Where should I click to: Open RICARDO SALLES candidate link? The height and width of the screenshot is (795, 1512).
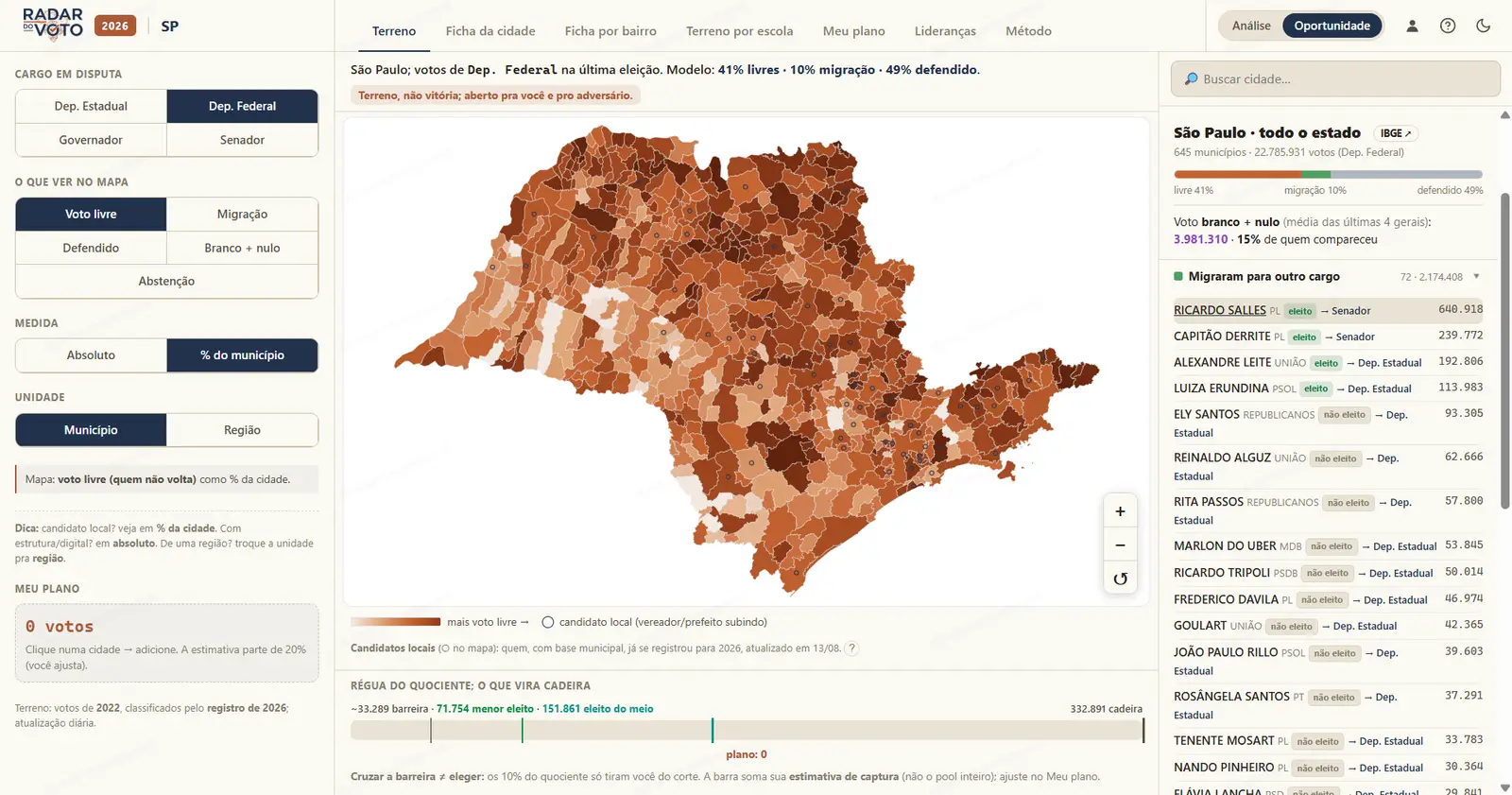[x=1220, y=310]
